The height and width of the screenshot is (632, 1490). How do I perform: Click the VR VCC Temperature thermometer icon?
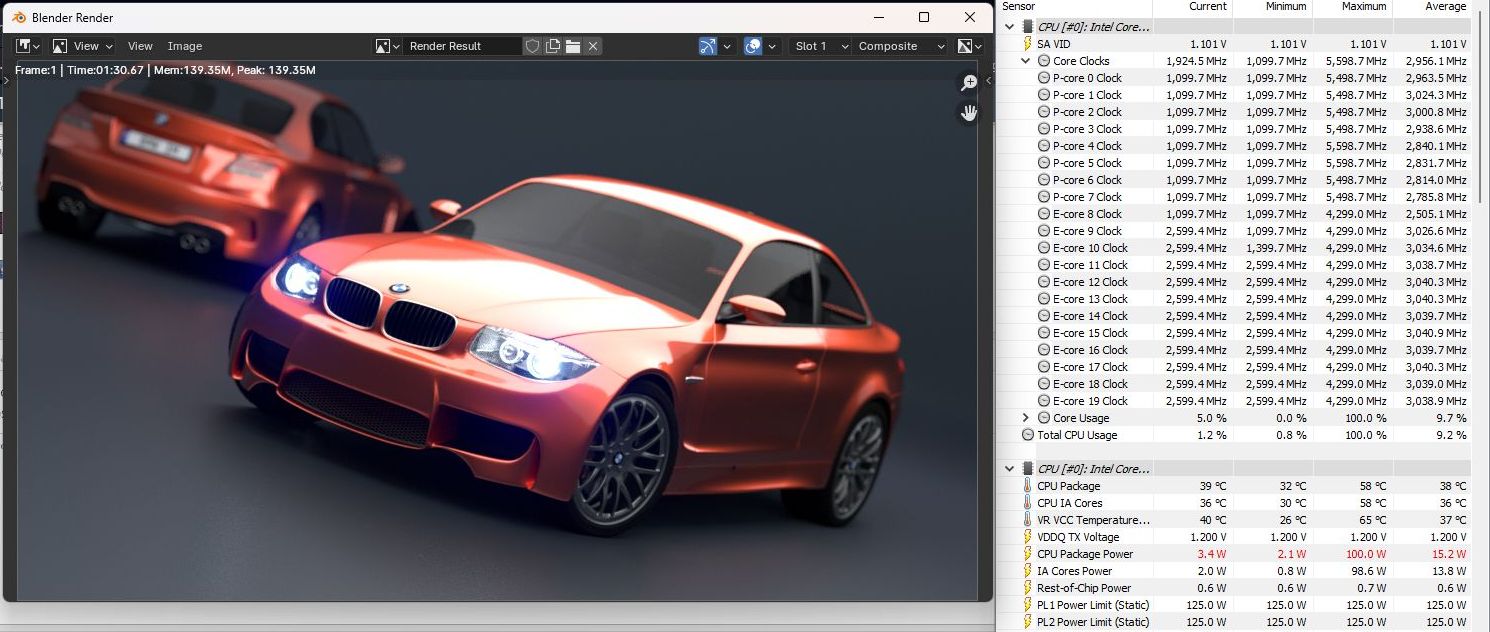1027,520
